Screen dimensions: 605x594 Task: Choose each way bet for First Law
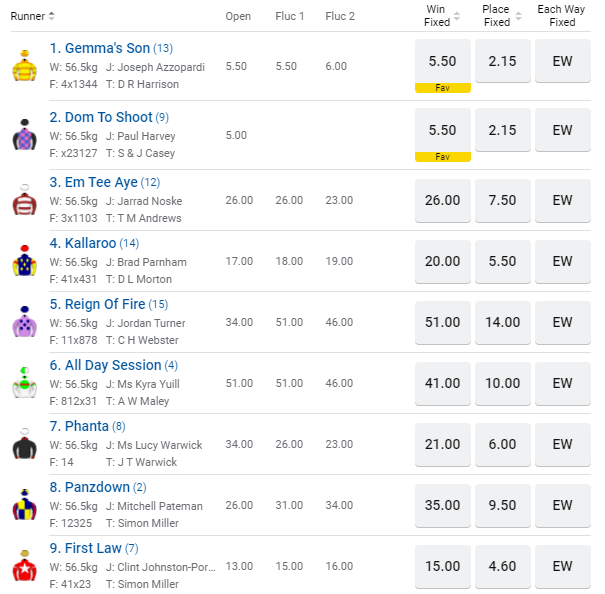pyautogui.click(x=562, y=566)
